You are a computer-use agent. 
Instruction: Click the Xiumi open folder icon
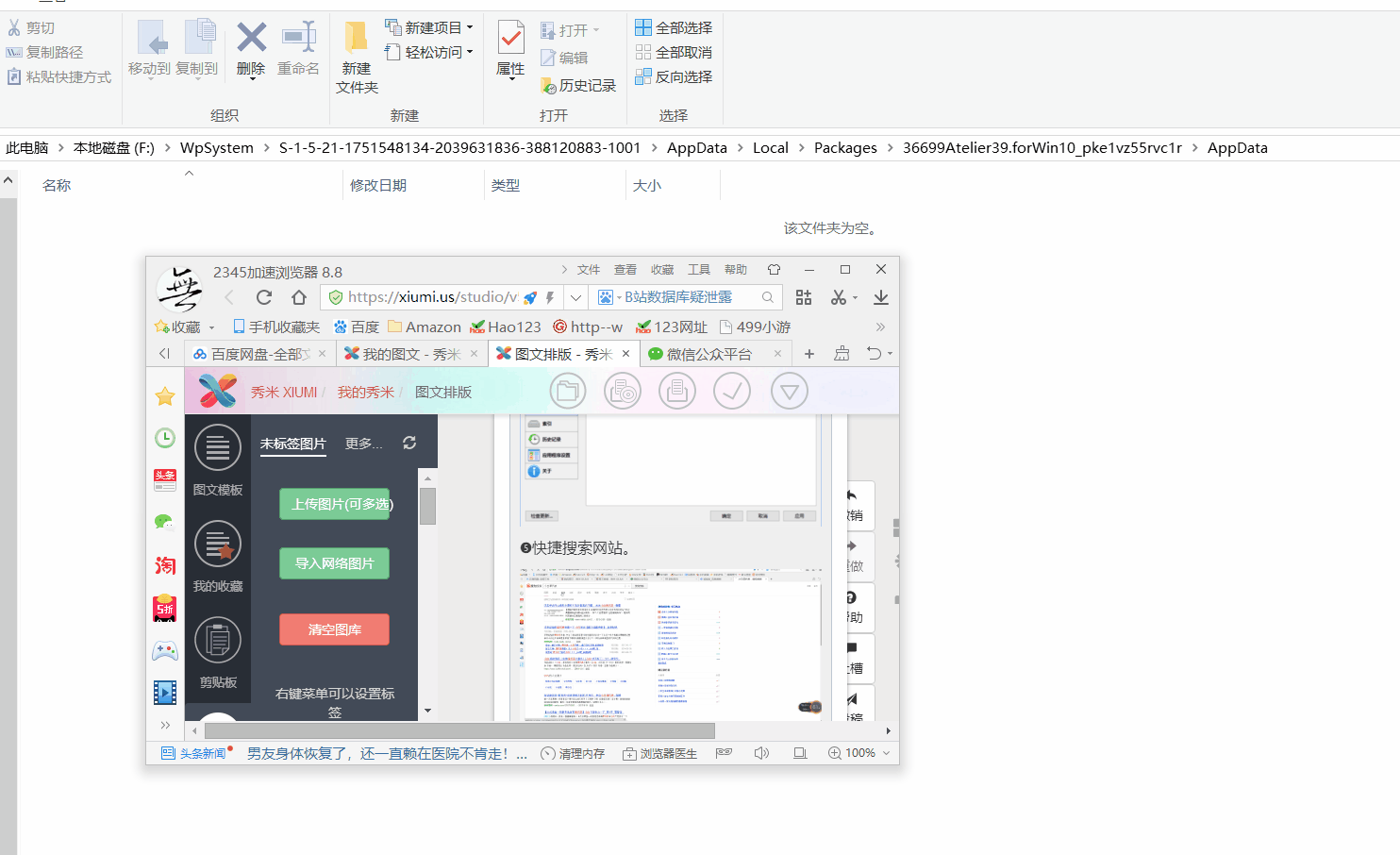pyautogui.click(x=568, y=391)
